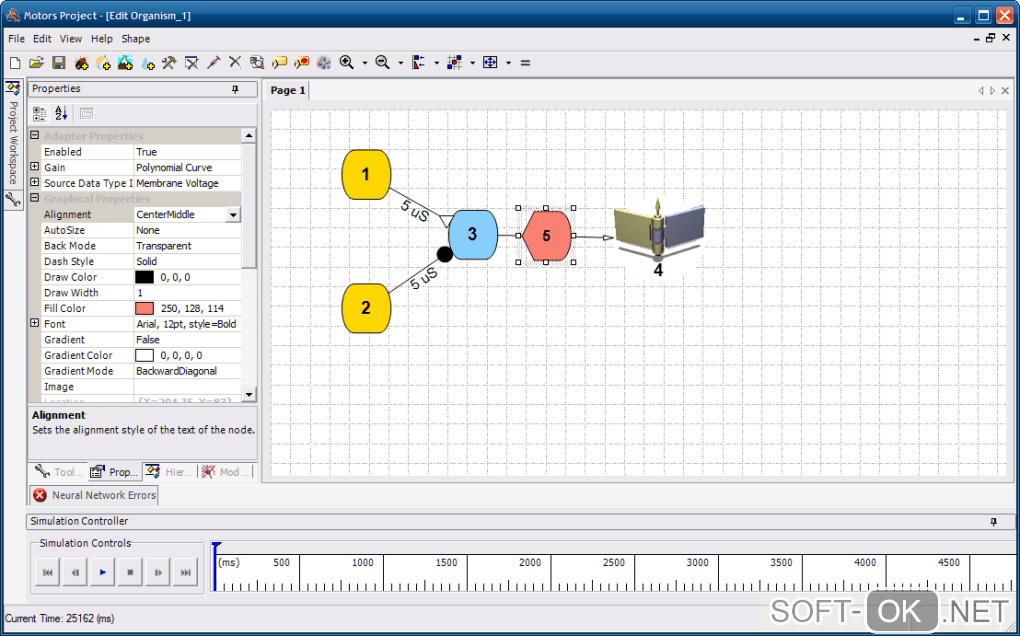Collapse the Adapter Properties category
This screenshot has height=636, width=1020.
tap(35, 136)
